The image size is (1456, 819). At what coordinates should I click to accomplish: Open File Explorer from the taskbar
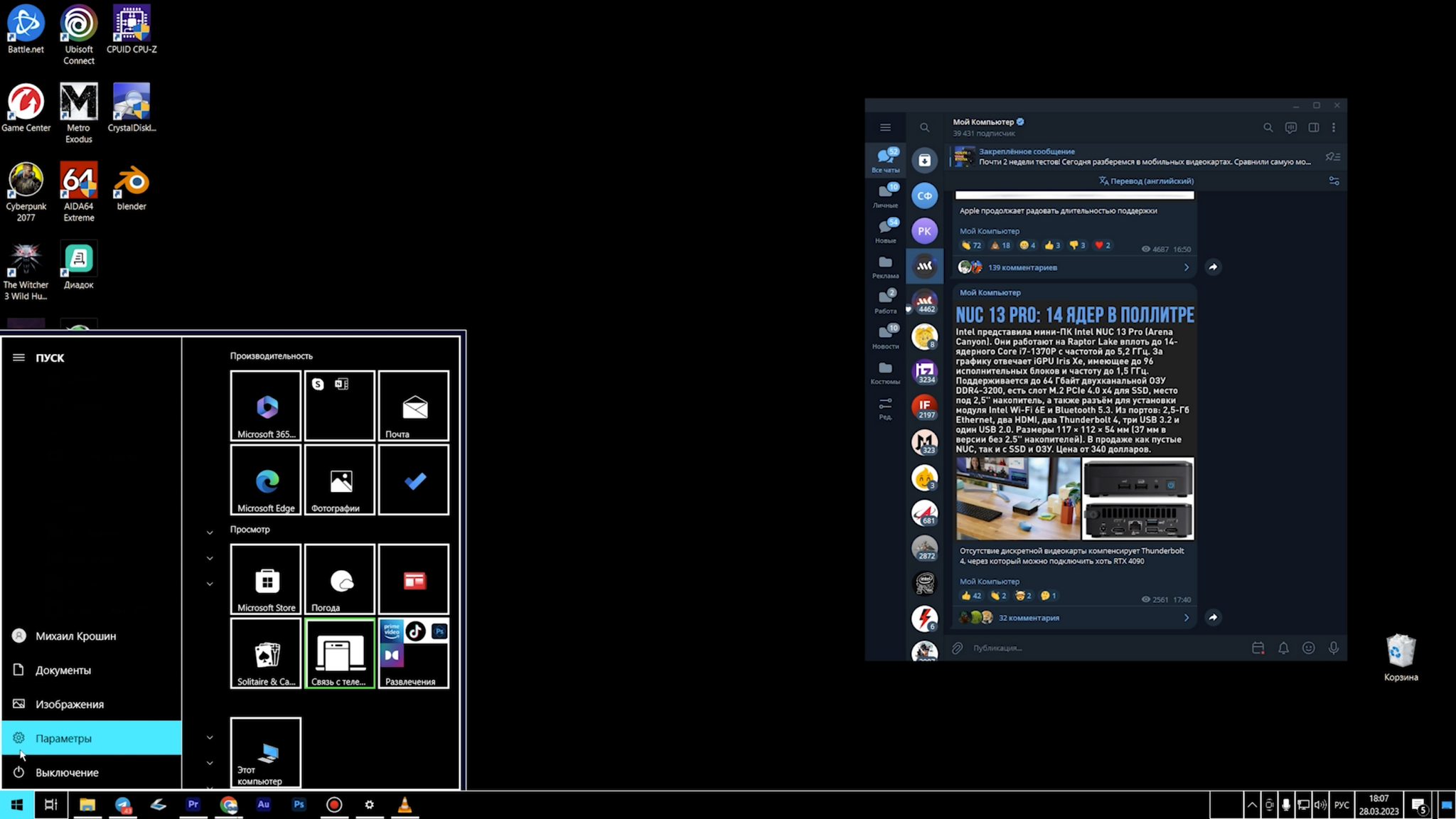pos(87,805)
